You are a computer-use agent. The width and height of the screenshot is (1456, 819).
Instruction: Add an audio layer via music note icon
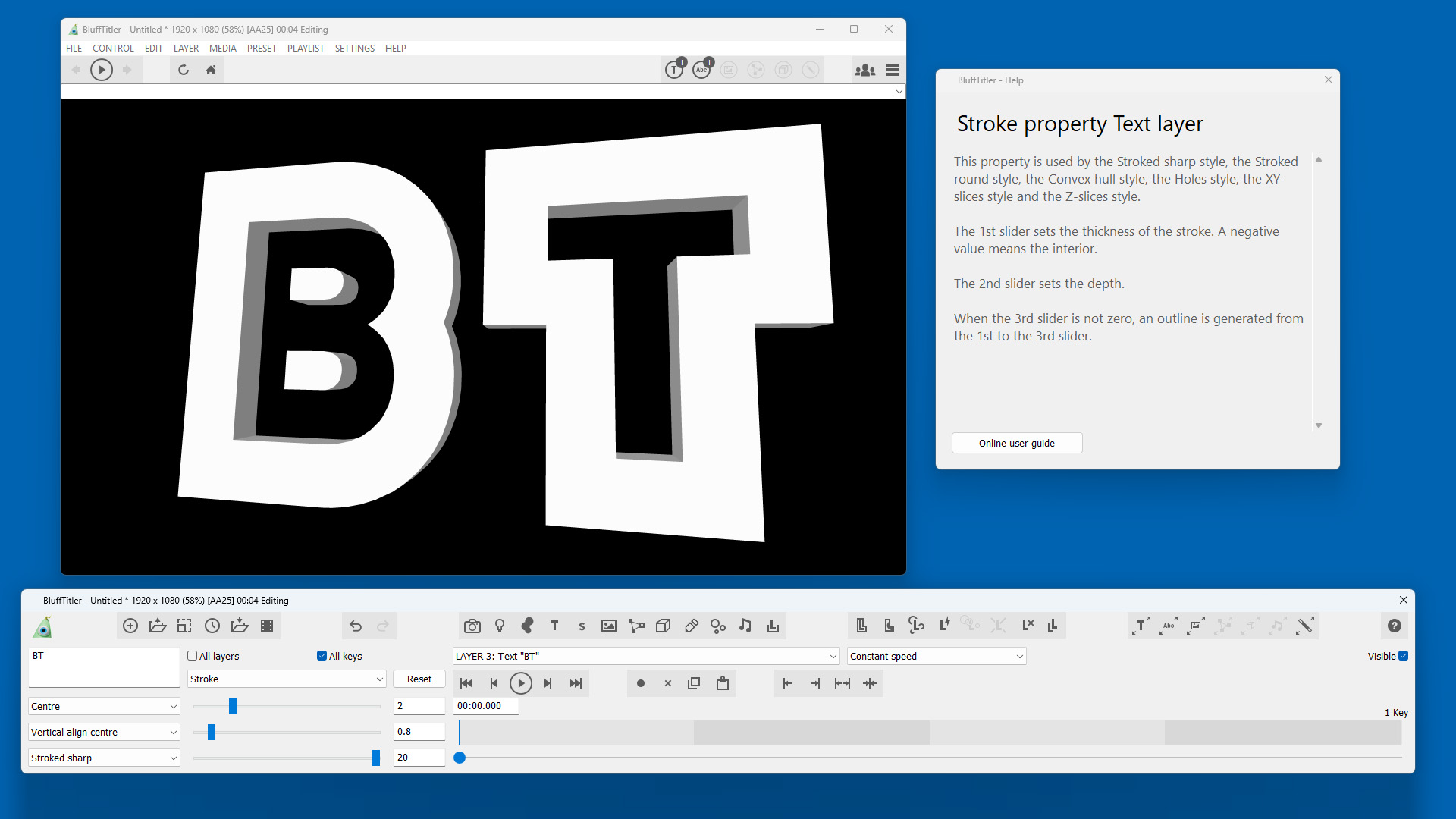click(745, 626)
